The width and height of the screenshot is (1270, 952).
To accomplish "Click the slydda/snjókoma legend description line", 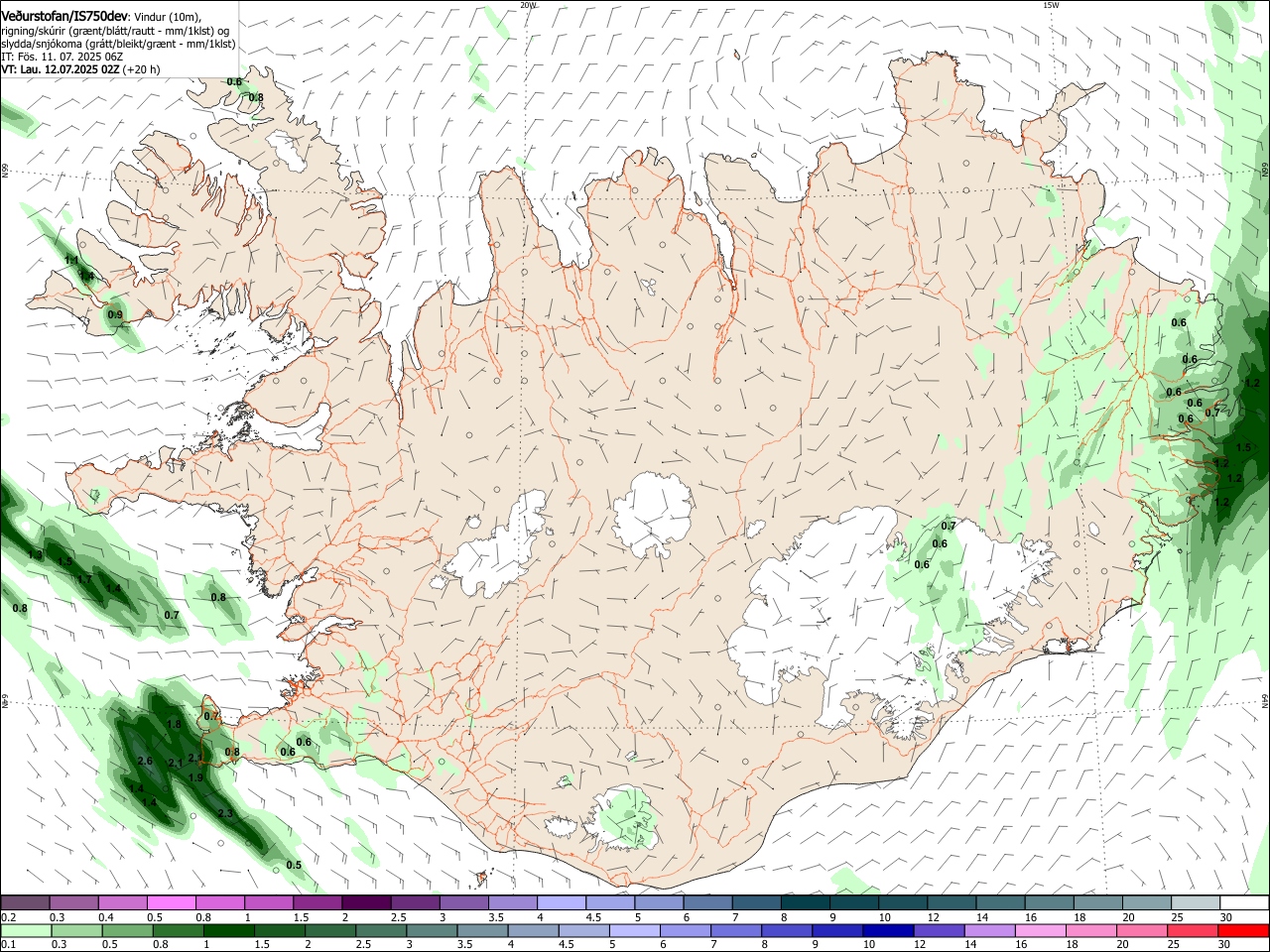I will 118,44.
